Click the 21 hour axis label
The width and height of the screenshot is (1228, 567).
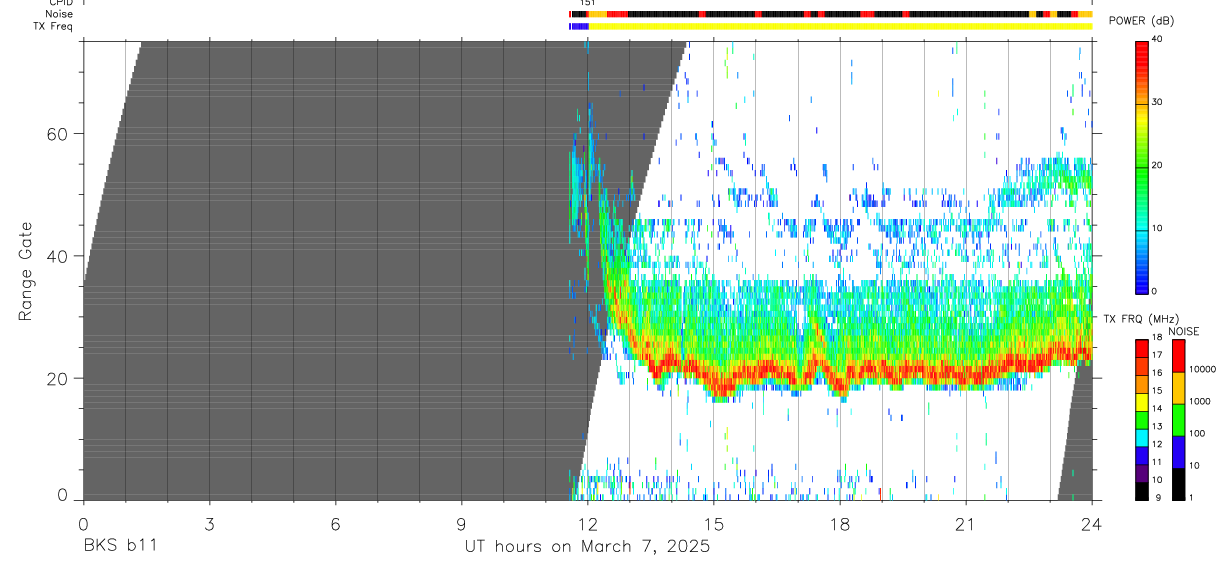click(966, 524)
